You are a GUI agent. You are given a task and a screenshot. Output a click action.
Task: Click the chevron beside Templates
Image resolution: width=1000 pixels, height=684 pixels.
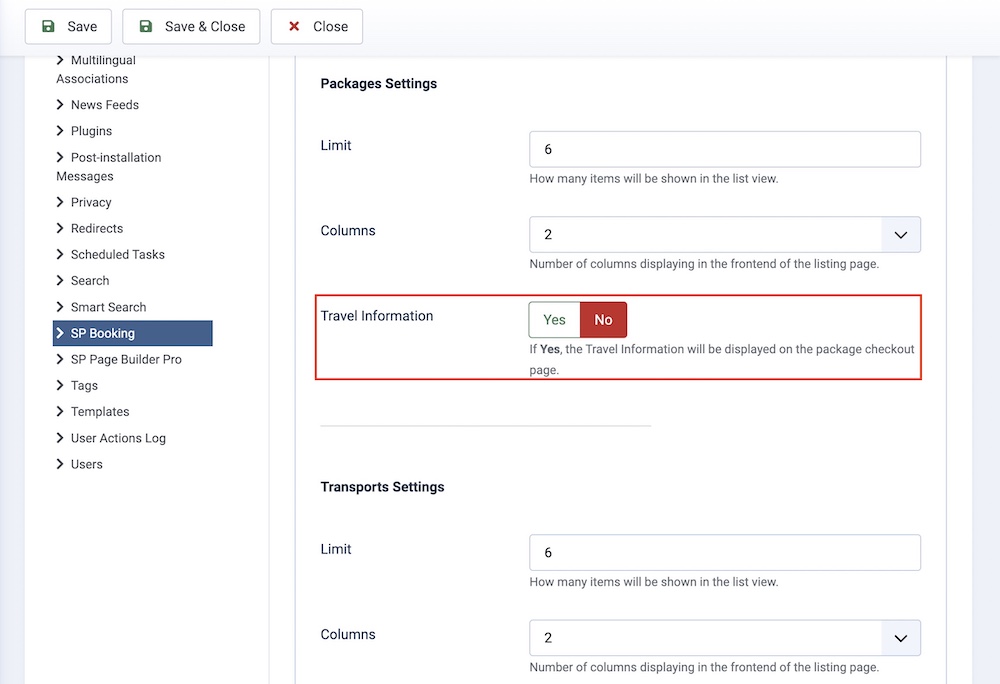coord(61,411)
